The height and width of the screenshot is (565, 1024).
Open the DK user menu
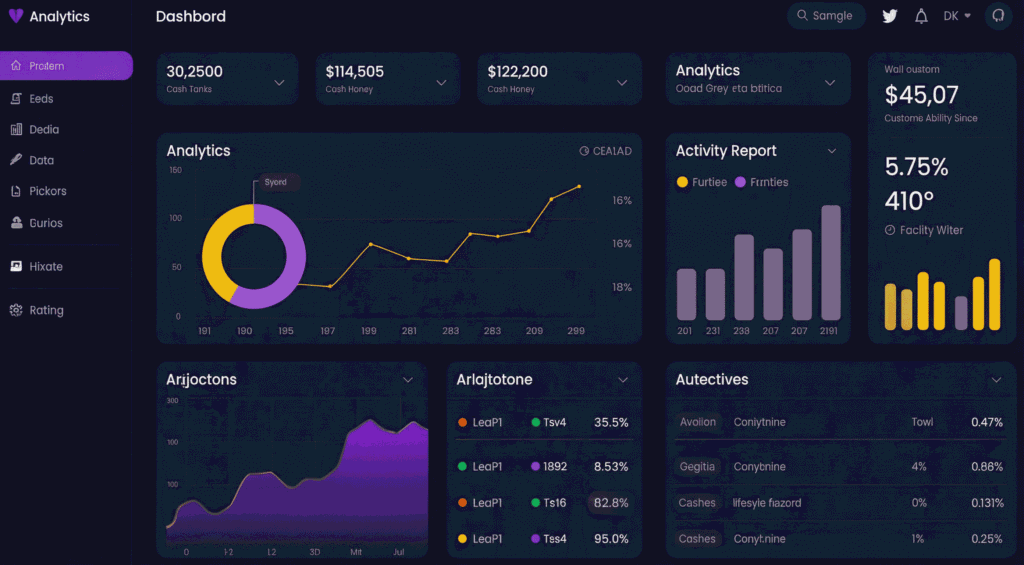pyautogui.click(x=957, y=16)
